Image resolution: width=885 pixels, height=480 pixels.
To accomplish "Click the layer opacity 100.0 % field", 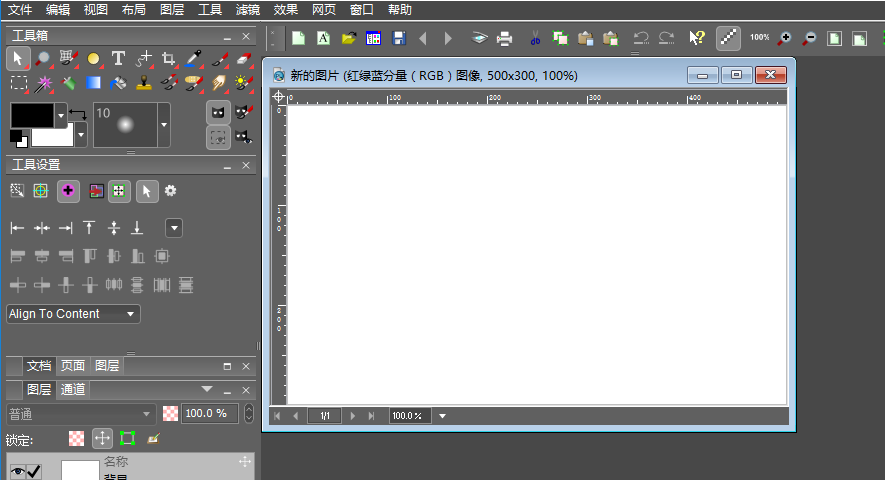I will (209, 413).
